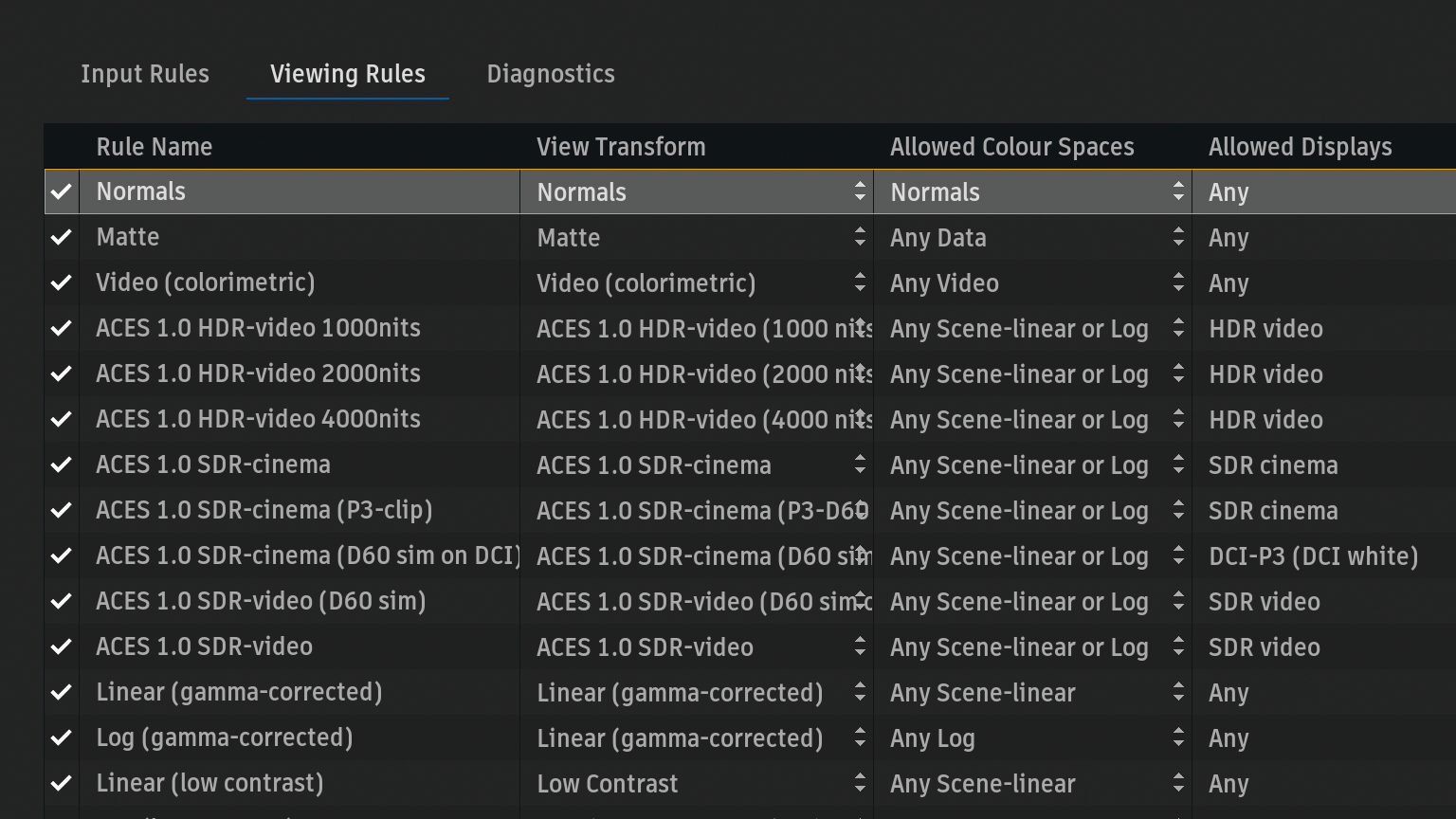Select the Viewing Rules tab

348,74
